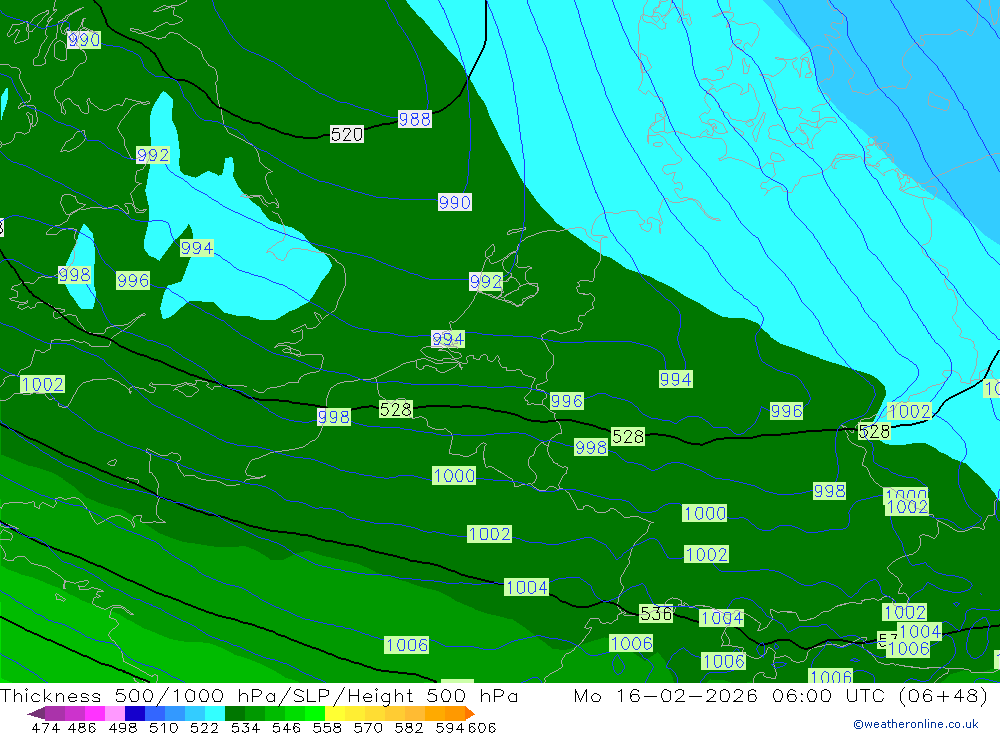
Task: Select the legend value 558
Action: point(327,728)
